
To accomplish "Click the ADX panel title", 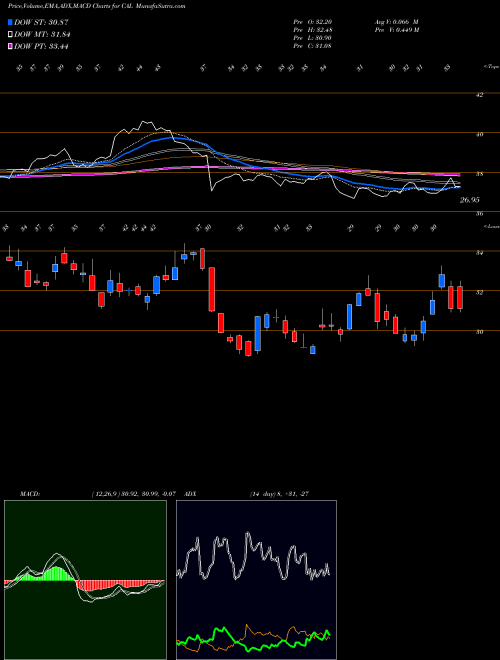I will click(x=190, y=494).
